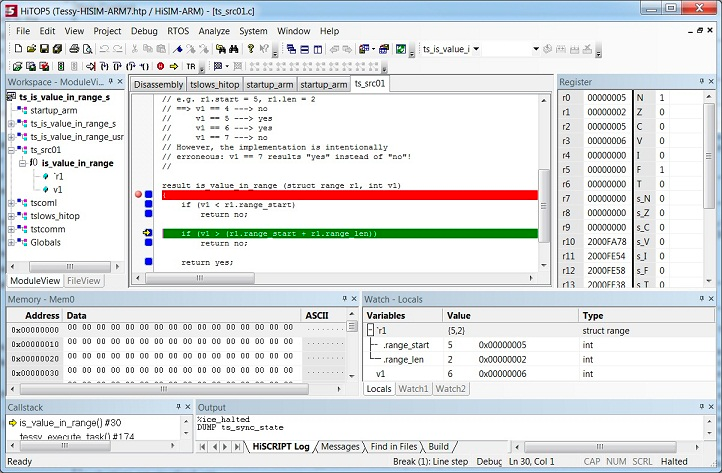Toggle auto-hide pin on Output panel
Screen dimensions: 722x473
702,407
